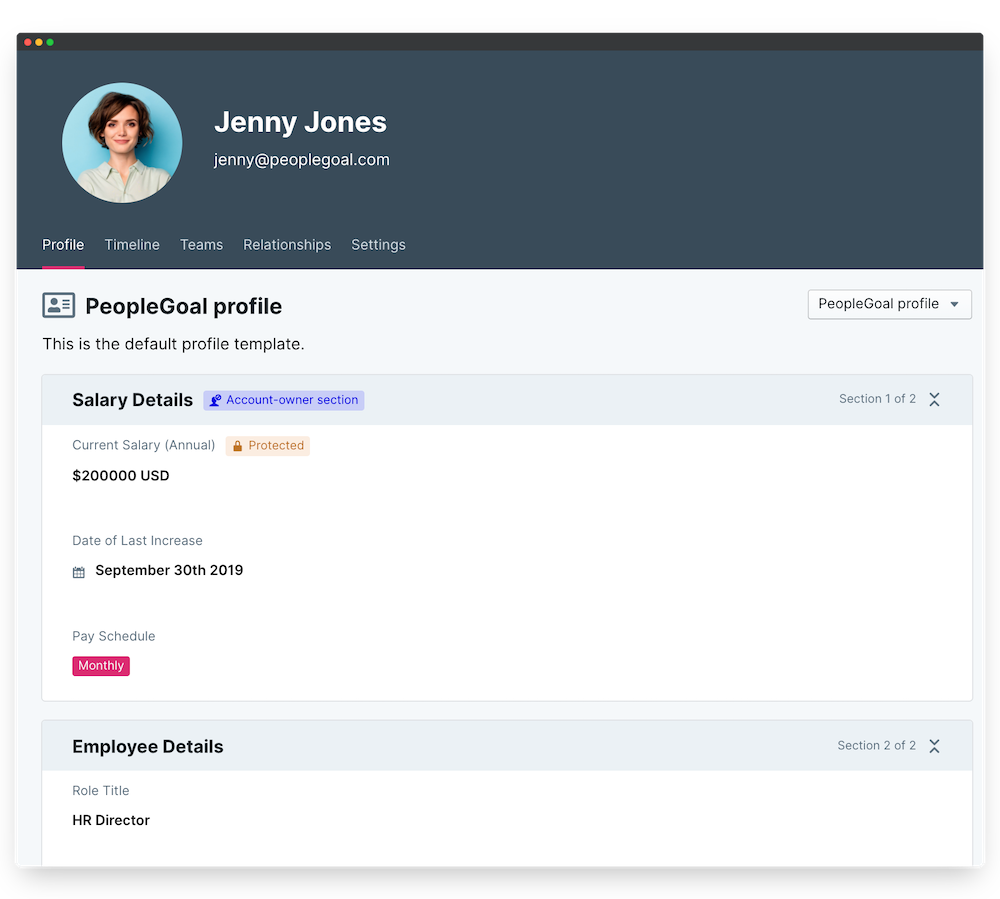Click the Protected lock badge
This screenshot has width=1000, height=899.
point(268,446)
